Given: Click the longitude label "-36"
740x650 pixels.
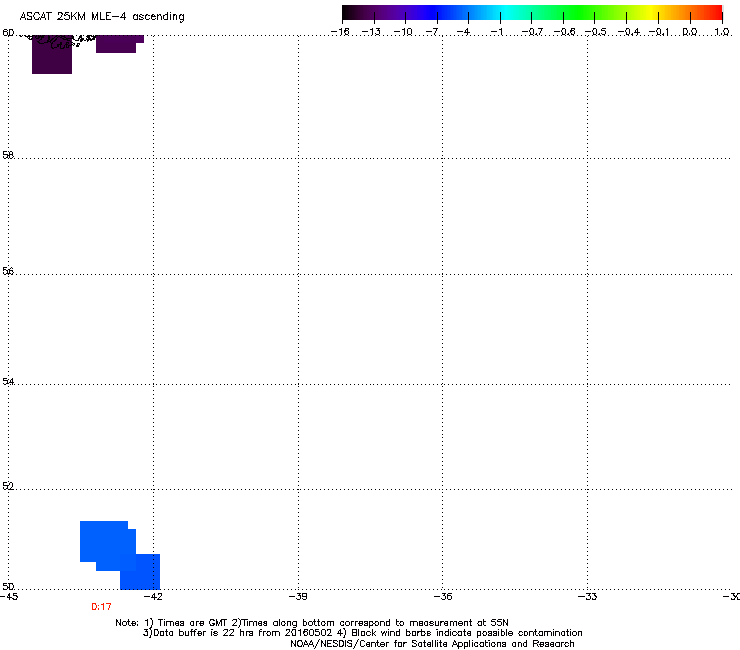Looking at the screenshot, I should 443,597.
